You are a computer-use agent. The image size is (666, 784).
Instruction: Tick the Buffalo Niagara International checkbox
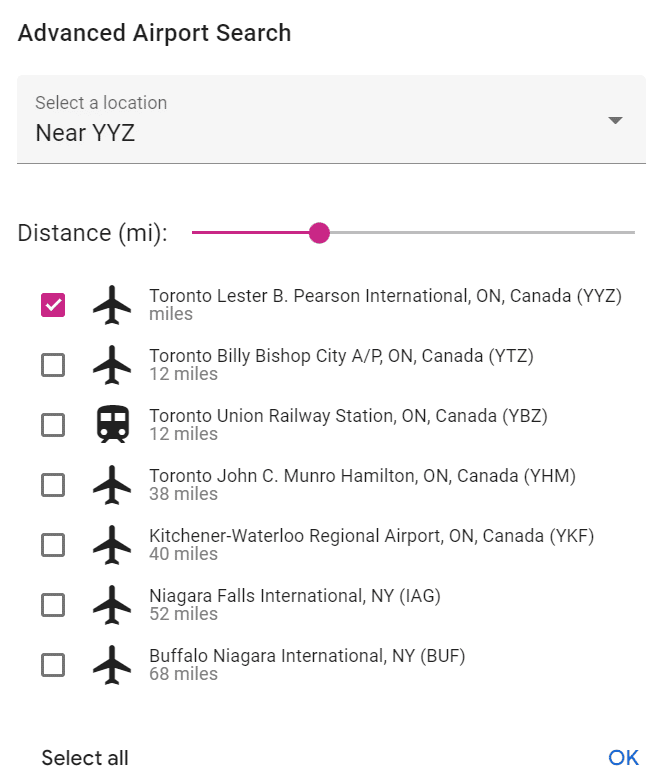tap(53, 665)
